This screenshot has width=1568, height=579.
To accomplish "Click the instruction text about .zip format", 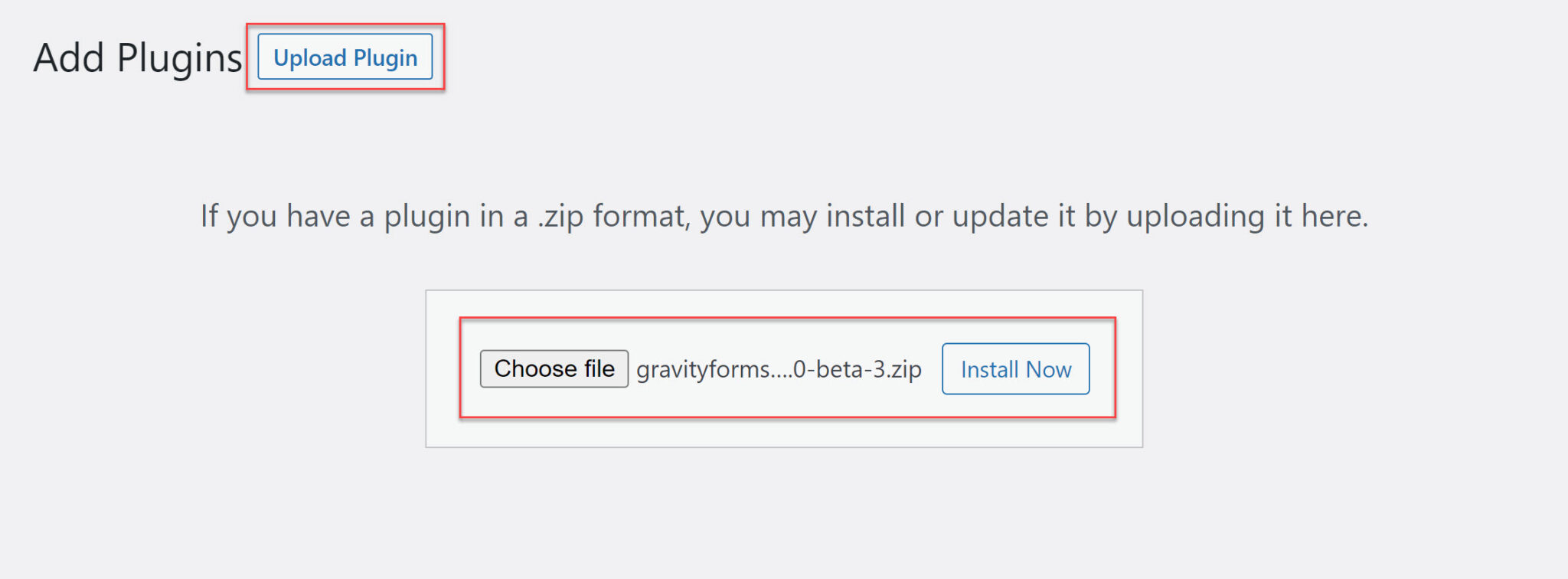I will click(783, 216).
